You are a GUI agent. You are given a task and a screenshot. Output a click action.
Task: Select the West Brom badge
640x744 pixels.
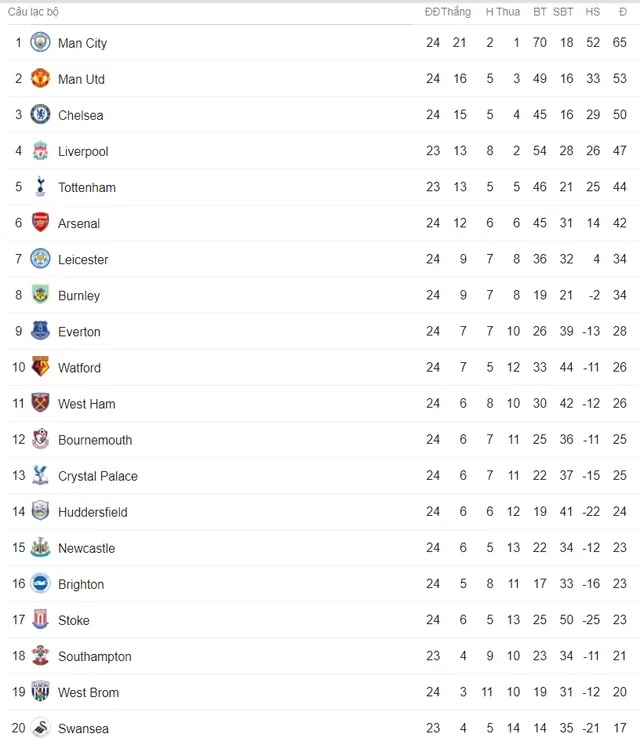pos(40,691)
